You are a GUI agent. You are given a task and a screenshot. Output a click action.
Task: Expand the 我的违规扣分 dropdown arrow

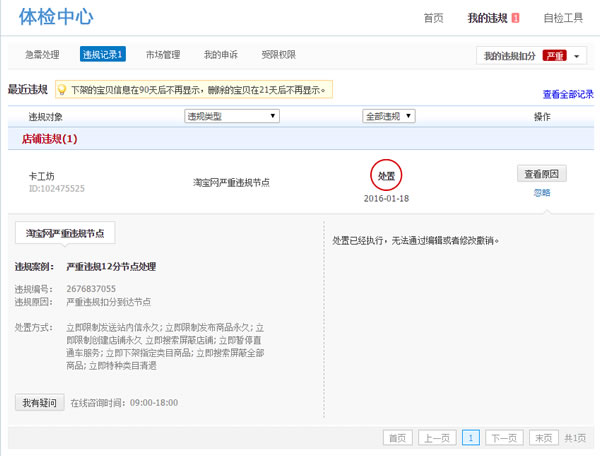pos(577,56)
